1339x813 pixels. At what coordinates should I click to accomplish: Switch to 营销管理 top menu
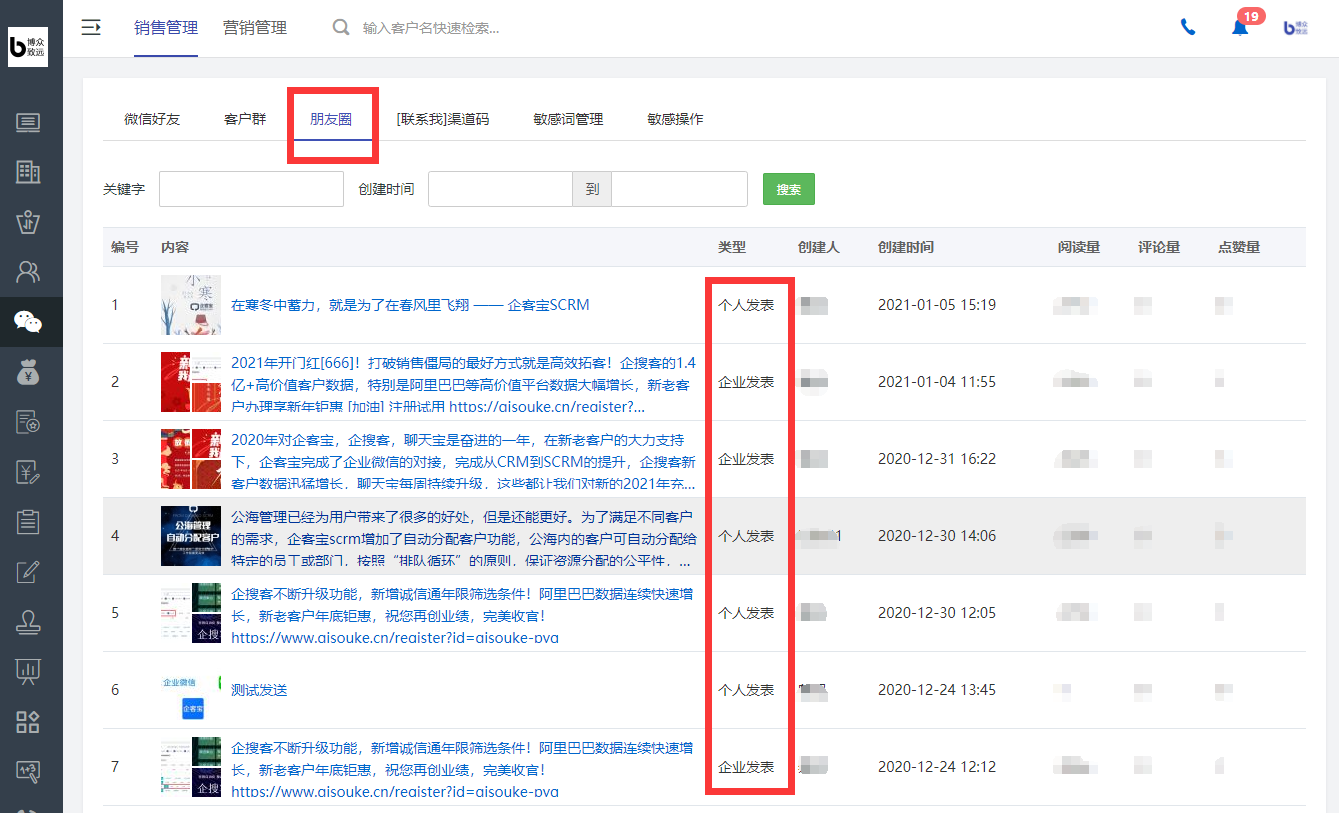pos(255,27)
